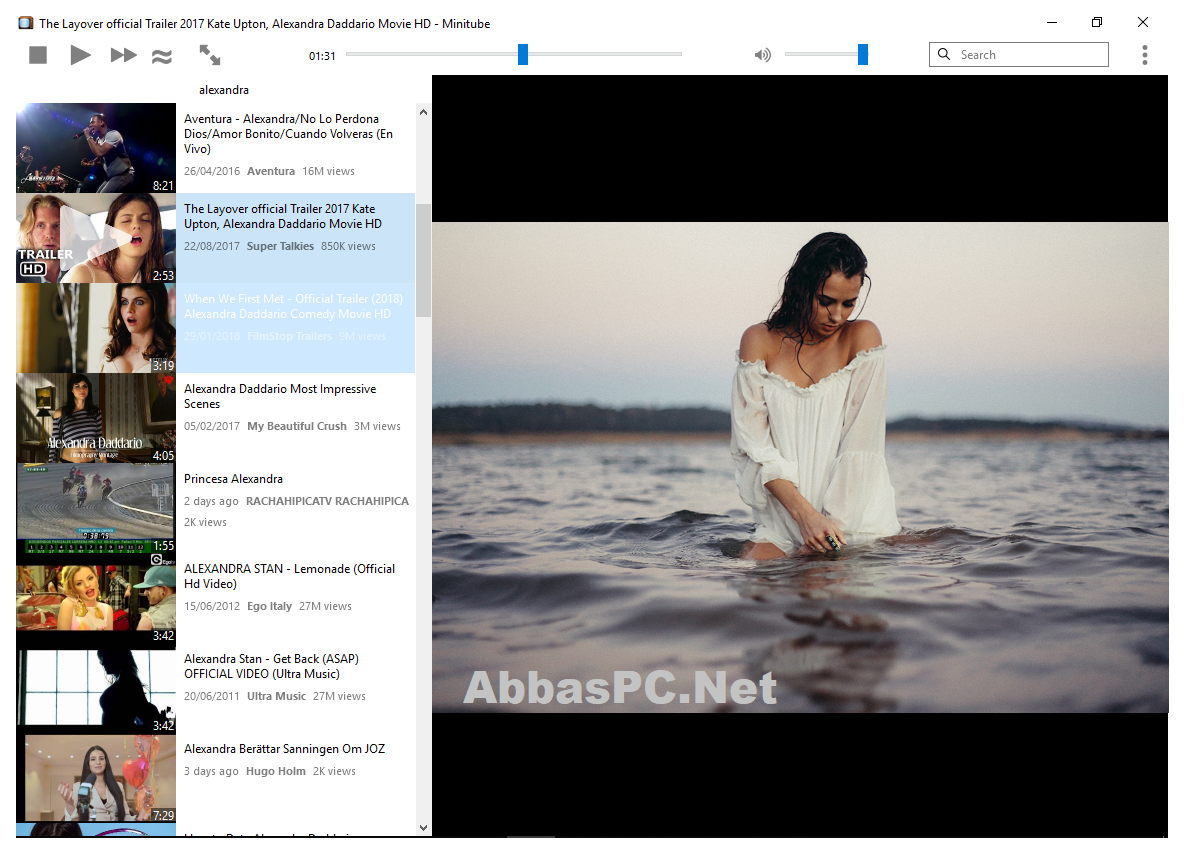The height and width of the screenshot is (864, 1190).
Task: Select title 'Princesa Alexandra'
Action: [x=233, y=479]
